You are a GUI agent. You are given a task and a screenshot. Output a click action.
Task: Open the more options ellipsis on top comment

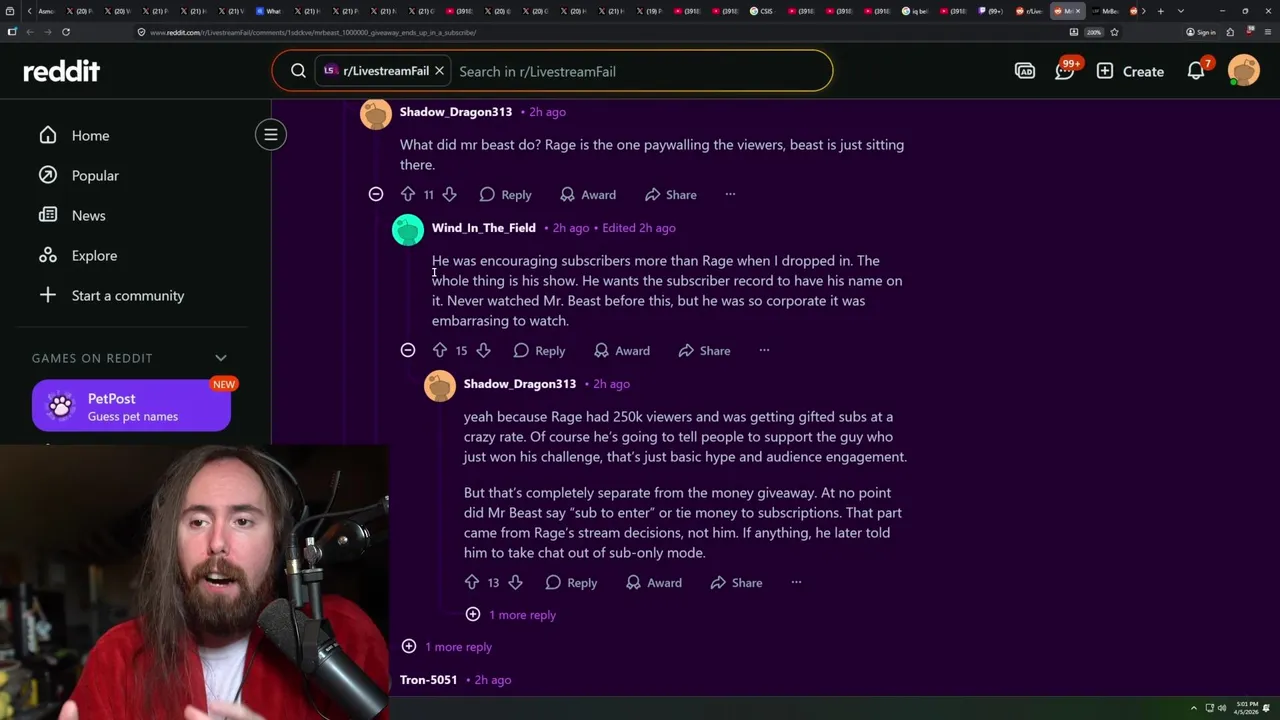(x=730, y=194)
